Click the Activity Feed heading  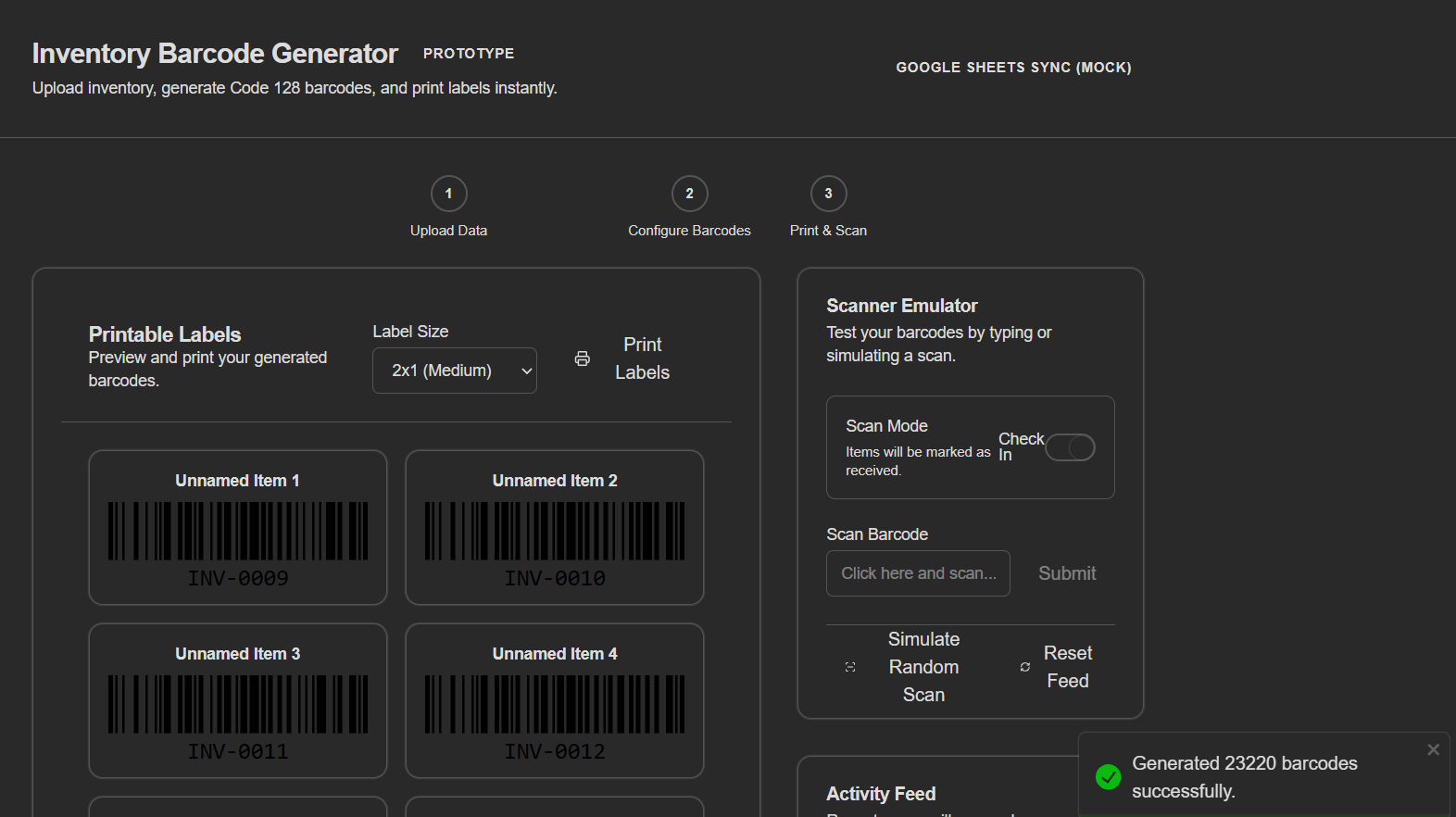[881, 794]
